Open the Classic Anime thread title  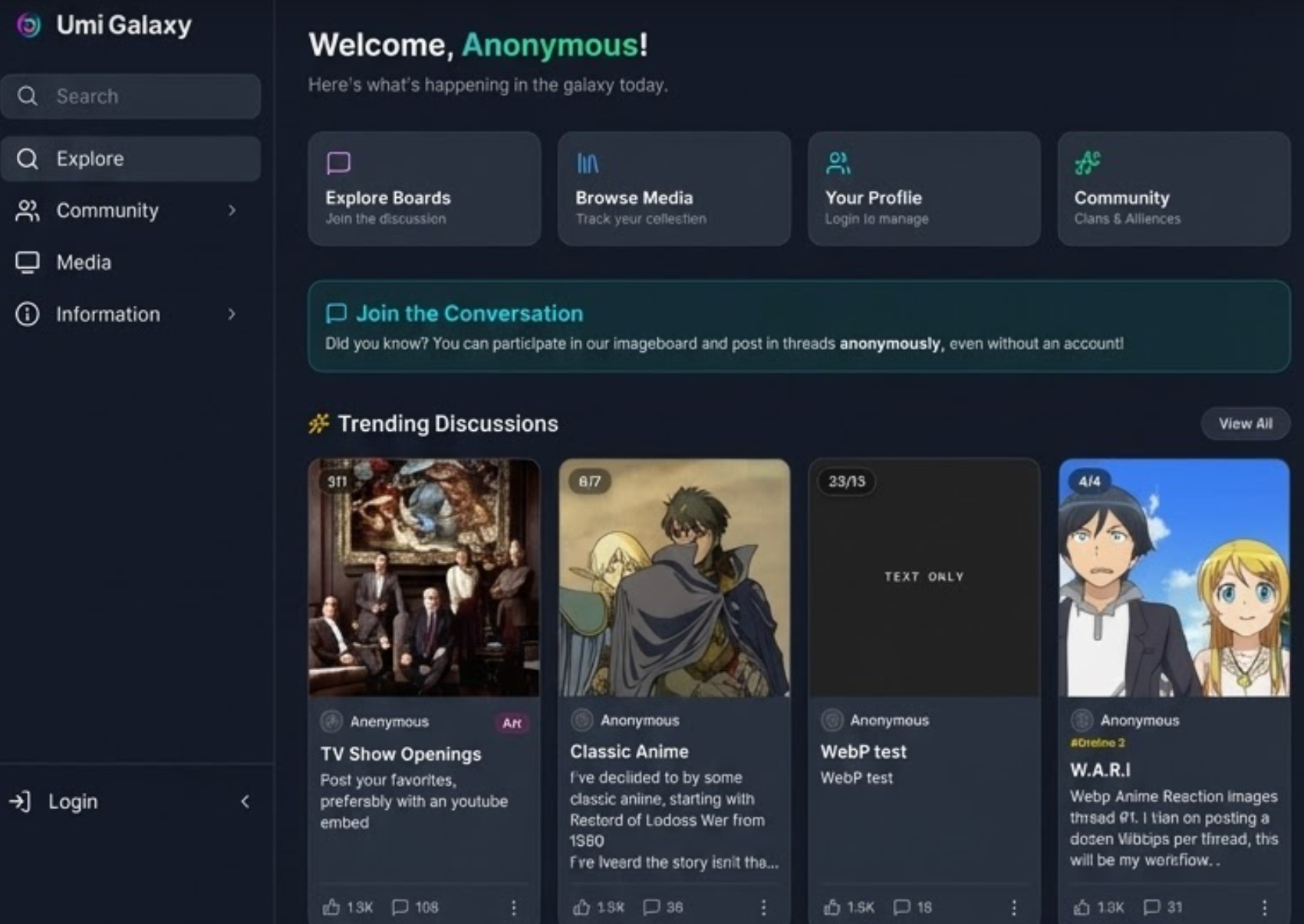tap(630, 751)
